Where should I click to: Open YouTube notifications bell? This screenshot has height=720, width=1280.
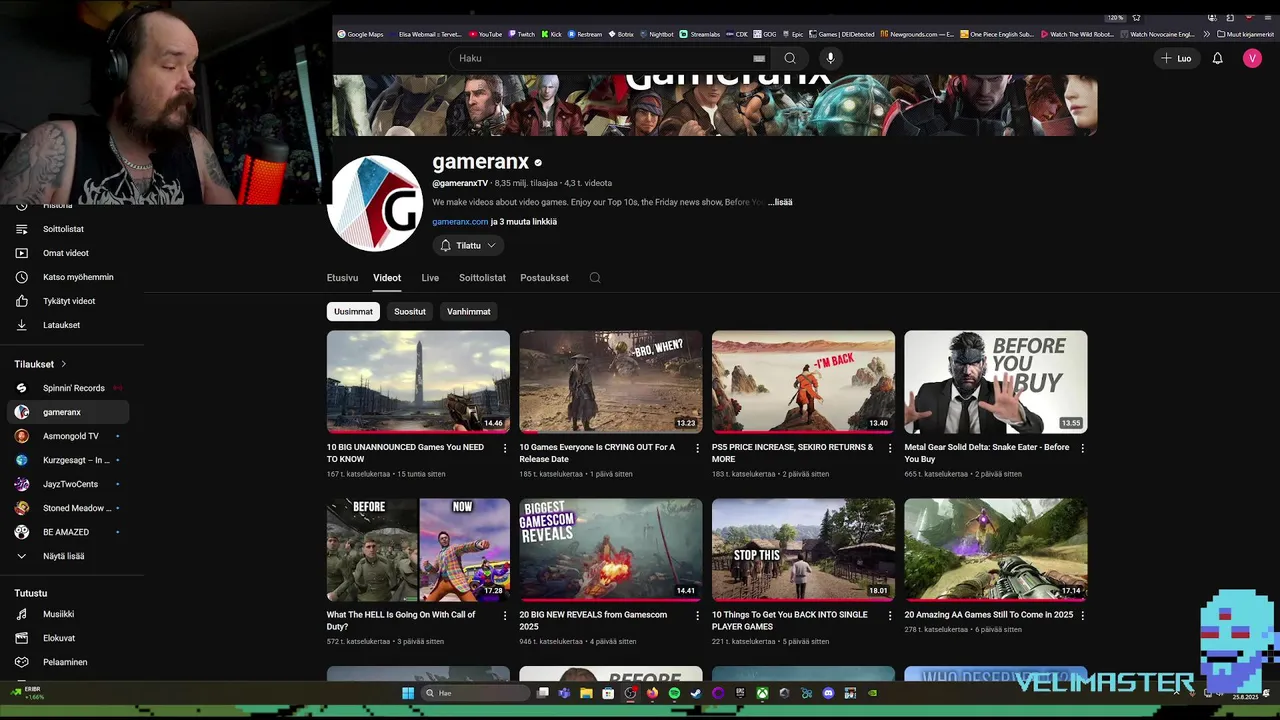[1217, 58]
